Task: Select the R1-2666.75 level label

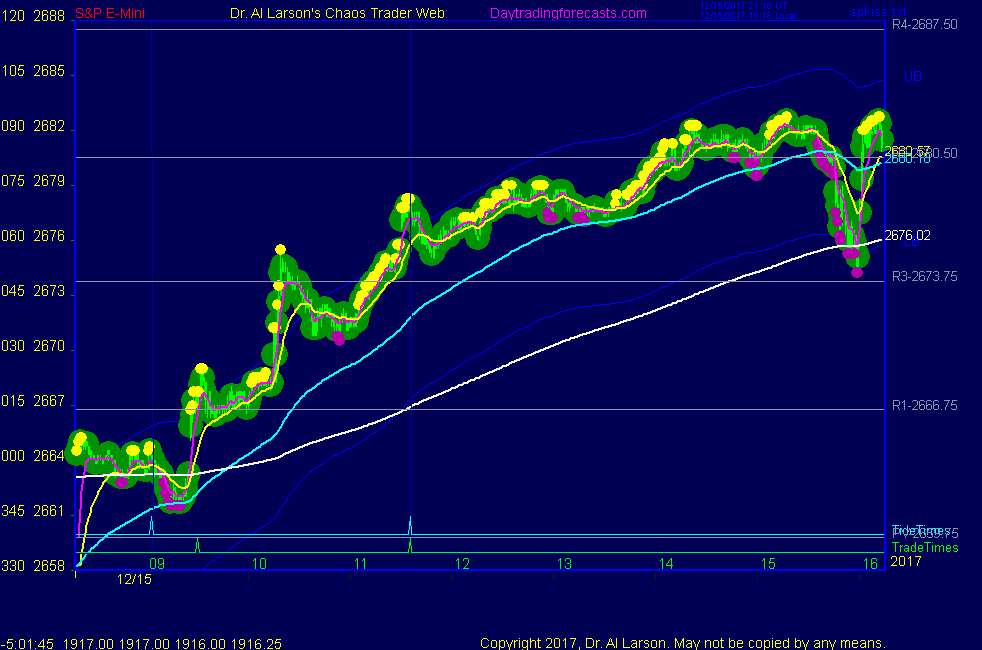Action: point(924,405)
